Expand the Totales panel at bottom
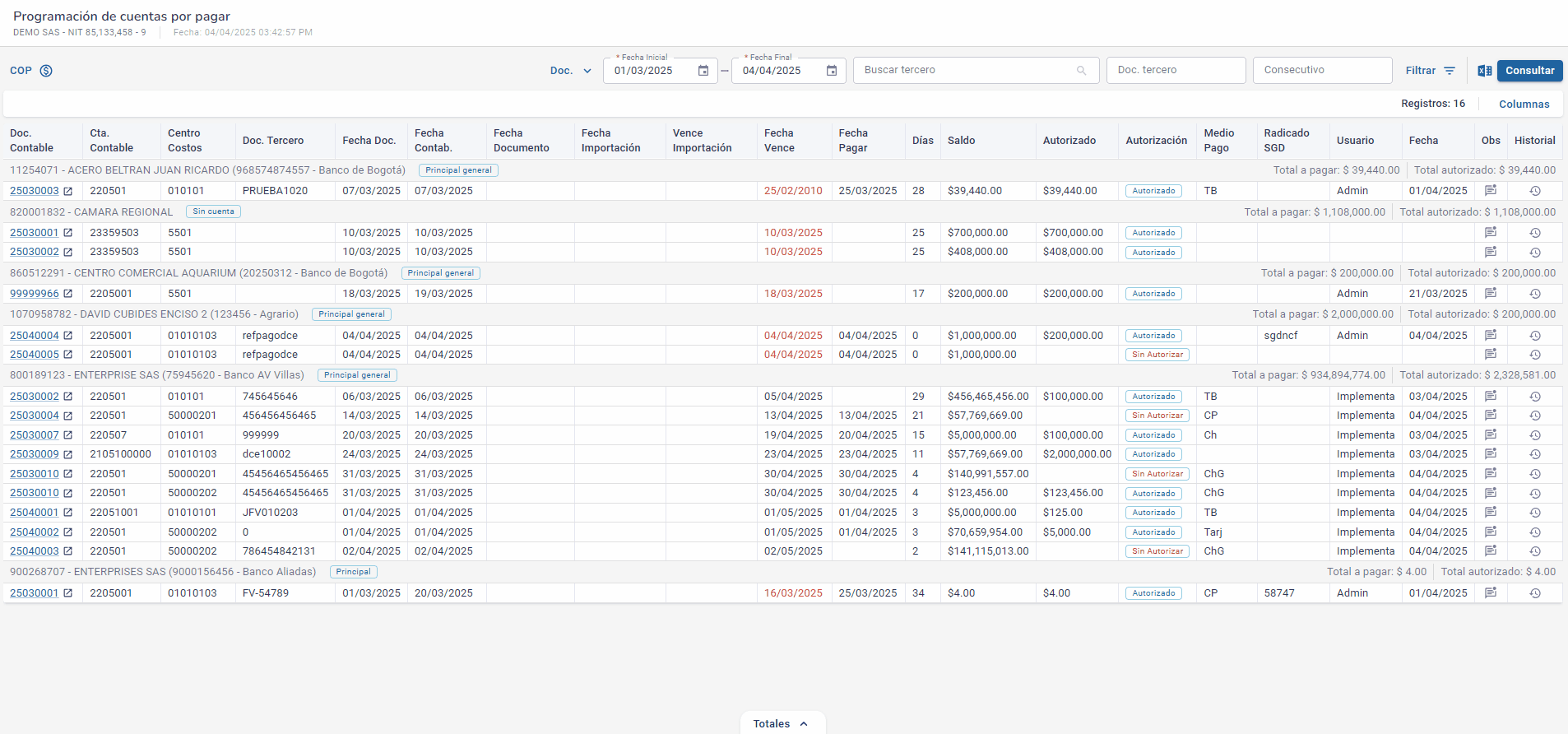This screenshot has height=734, width=1568. click(782, 723)
